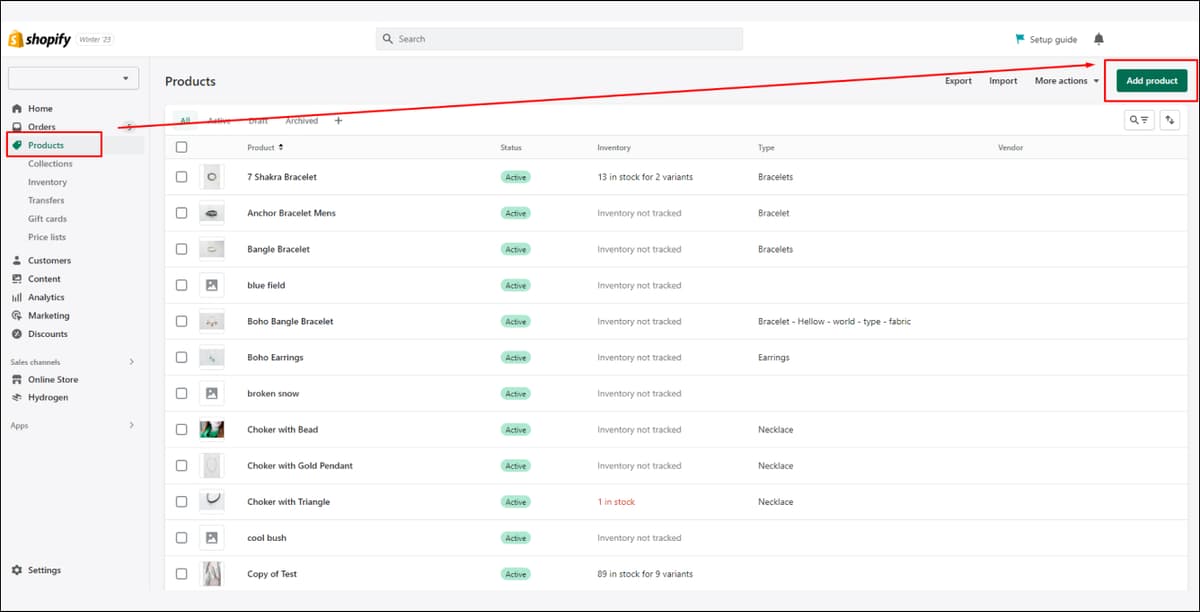1200x612 pixels.
Task: Open Collections in the sidebar
Action: [50, 163]
